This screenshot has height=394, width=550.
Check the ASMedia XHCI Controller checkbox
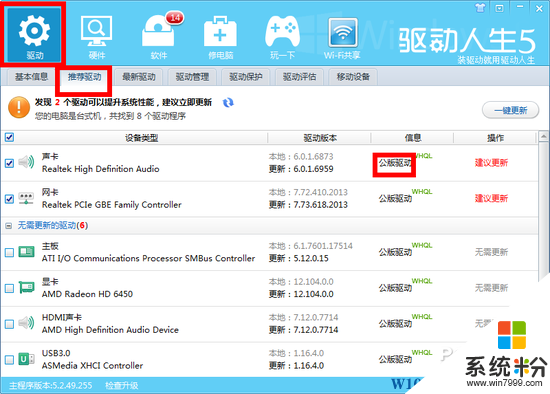tap(9, 360)
